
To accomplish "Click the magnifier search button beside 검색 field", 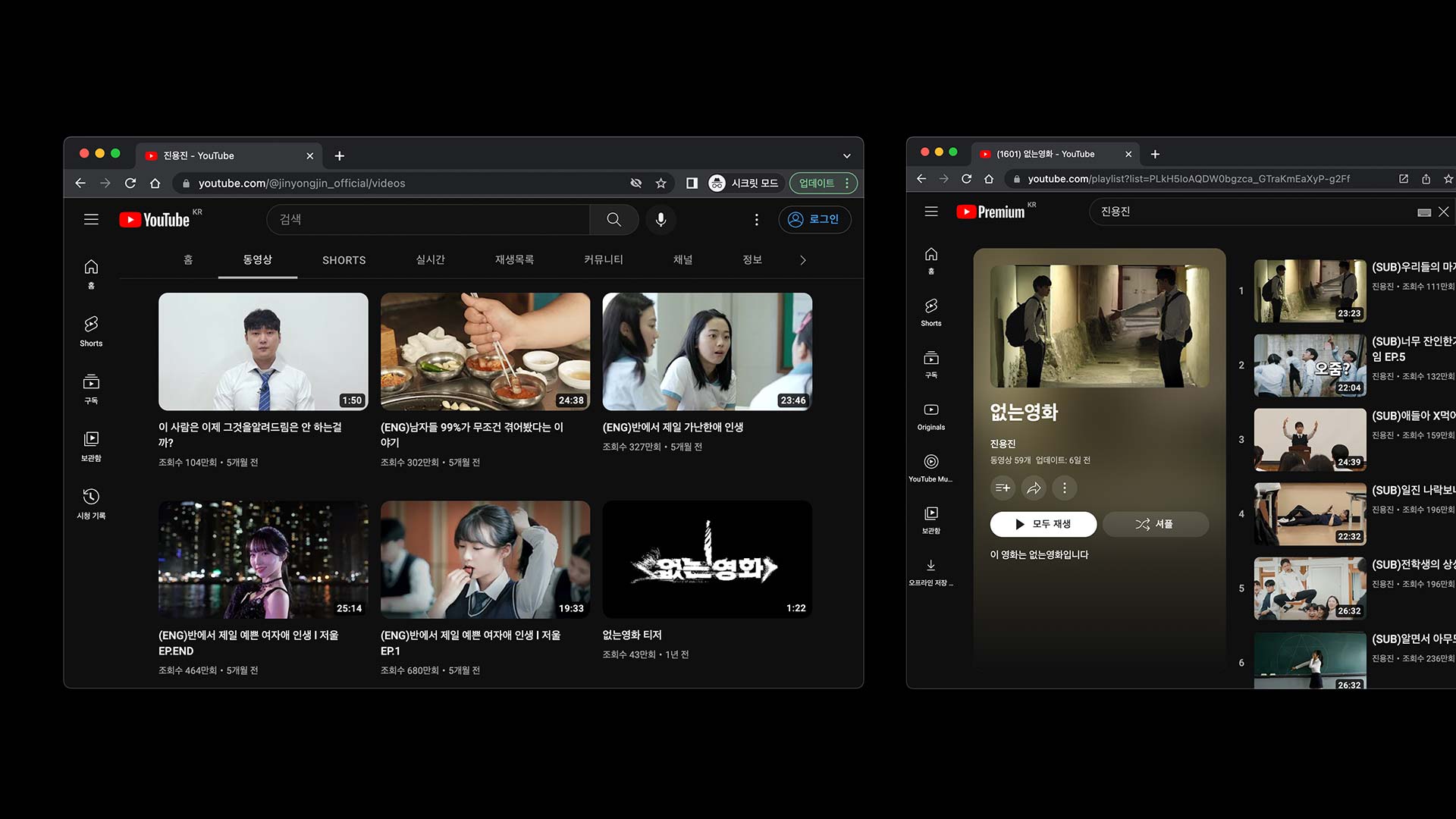I will [613, 219].
